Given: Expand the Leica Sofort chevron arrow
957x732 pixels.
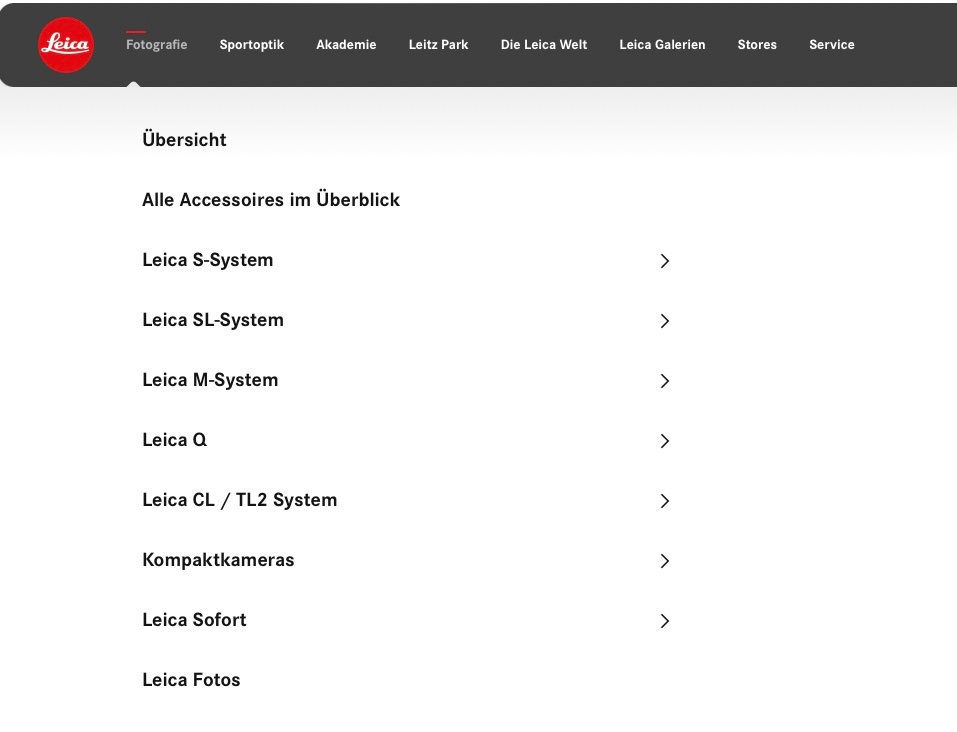Looking at the screenshot, I should pos(664,621).
